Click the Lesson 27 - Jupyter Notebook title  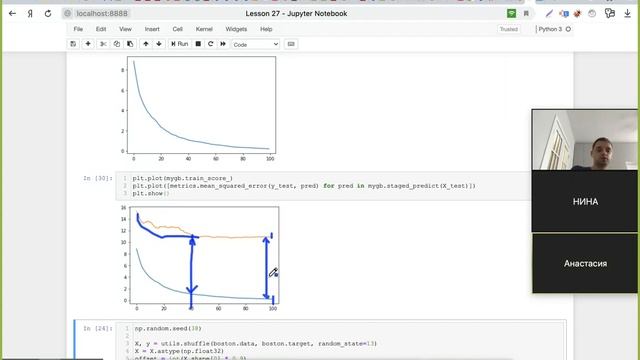point(296,13)
